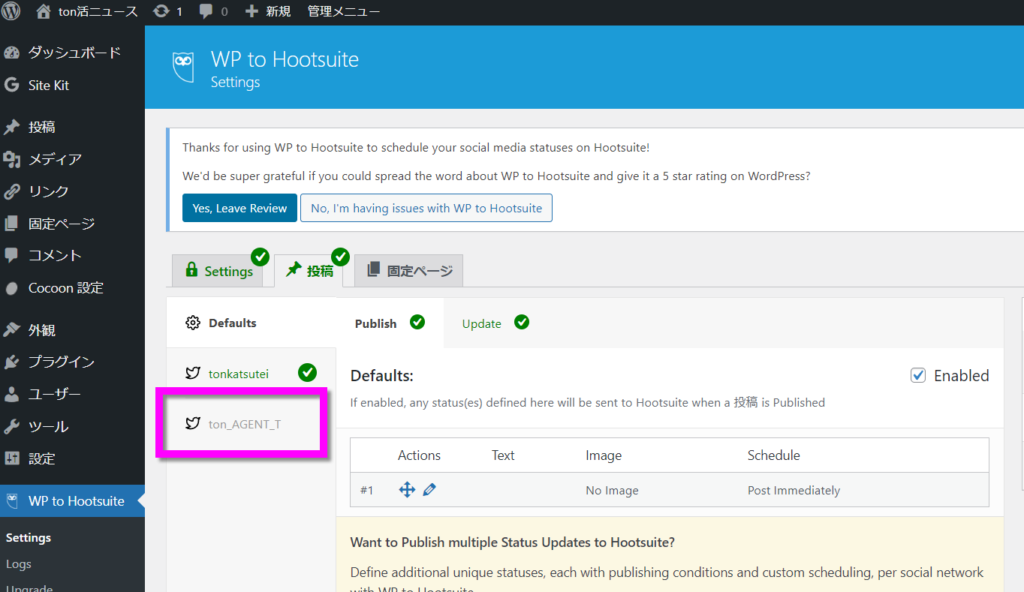Switch to the 投稿 tab
The width and height of the screenshot is (1024, 592).
click(310, 271)
